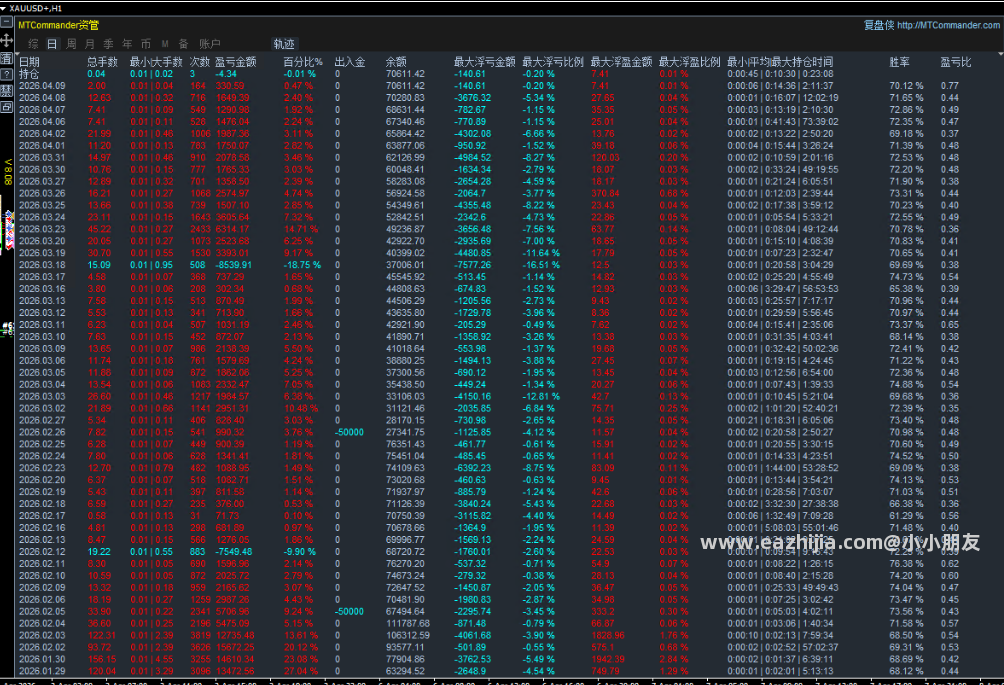Image resolution: width=1004 pixels, height=685 pixels.
Task: Click the 百分比% column header
Action: pos(303,62)
